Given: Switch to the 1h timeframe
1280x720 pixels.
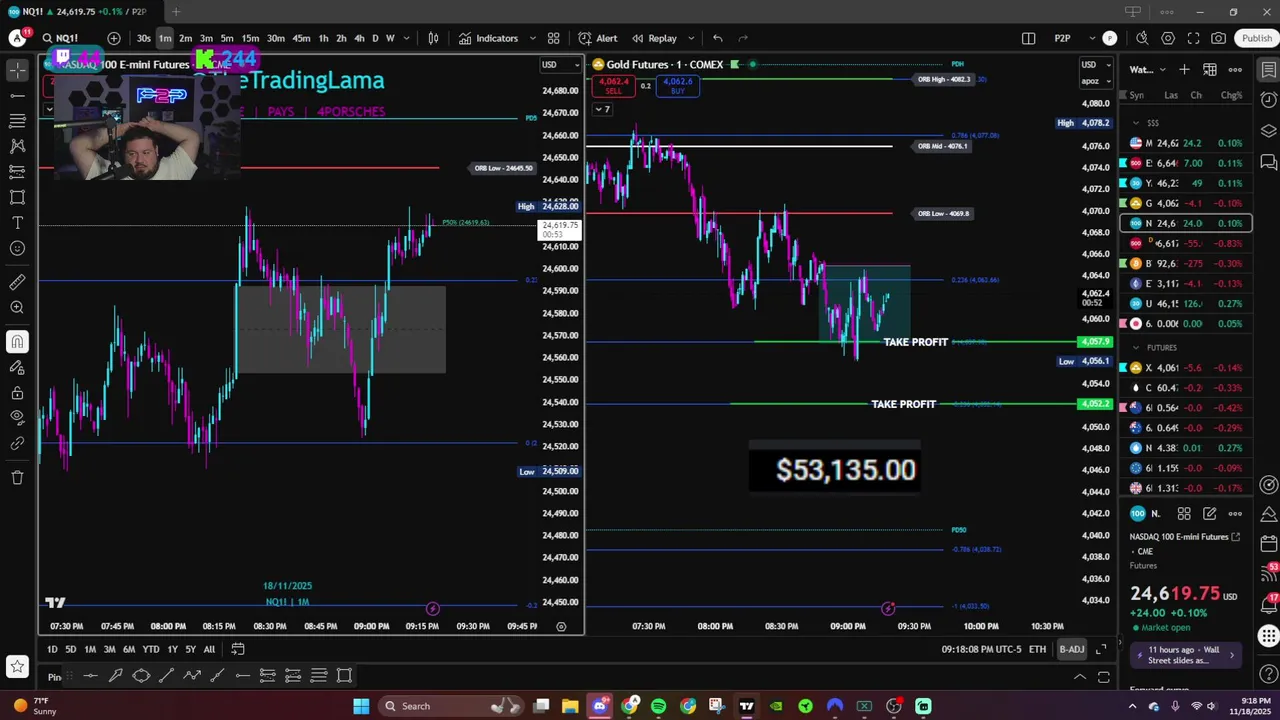Looking at the screenshot, I should point(323,38).
